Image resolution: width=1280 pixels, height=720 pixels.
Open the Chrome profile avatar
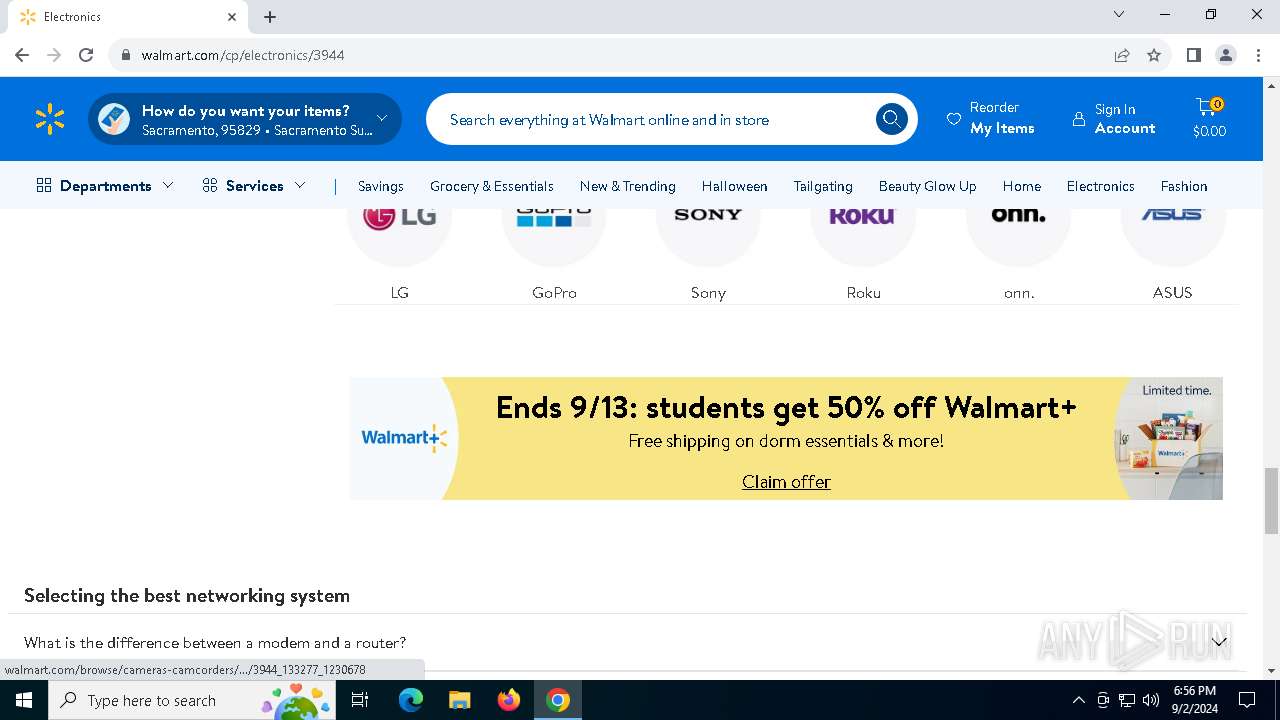click(1226, 55)
